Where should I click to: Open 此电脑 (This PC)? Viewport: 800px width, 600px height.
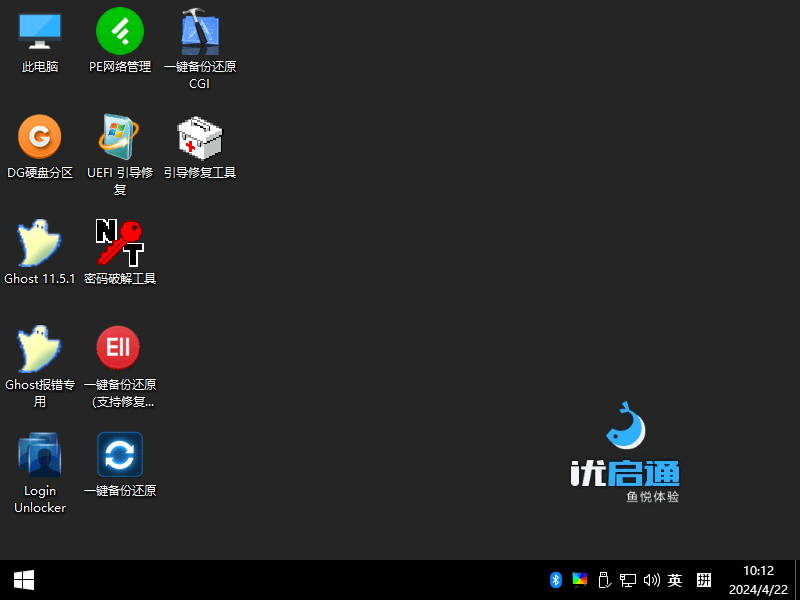coord(39,32)
